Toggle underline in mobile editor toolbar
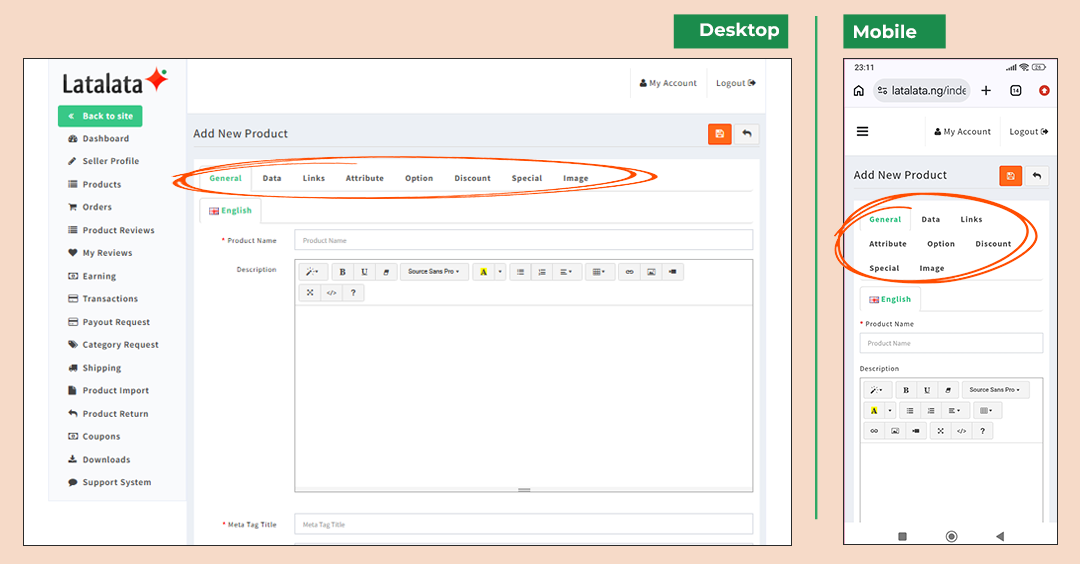The width and height of the screenshot is (1080, 564). 927,390
